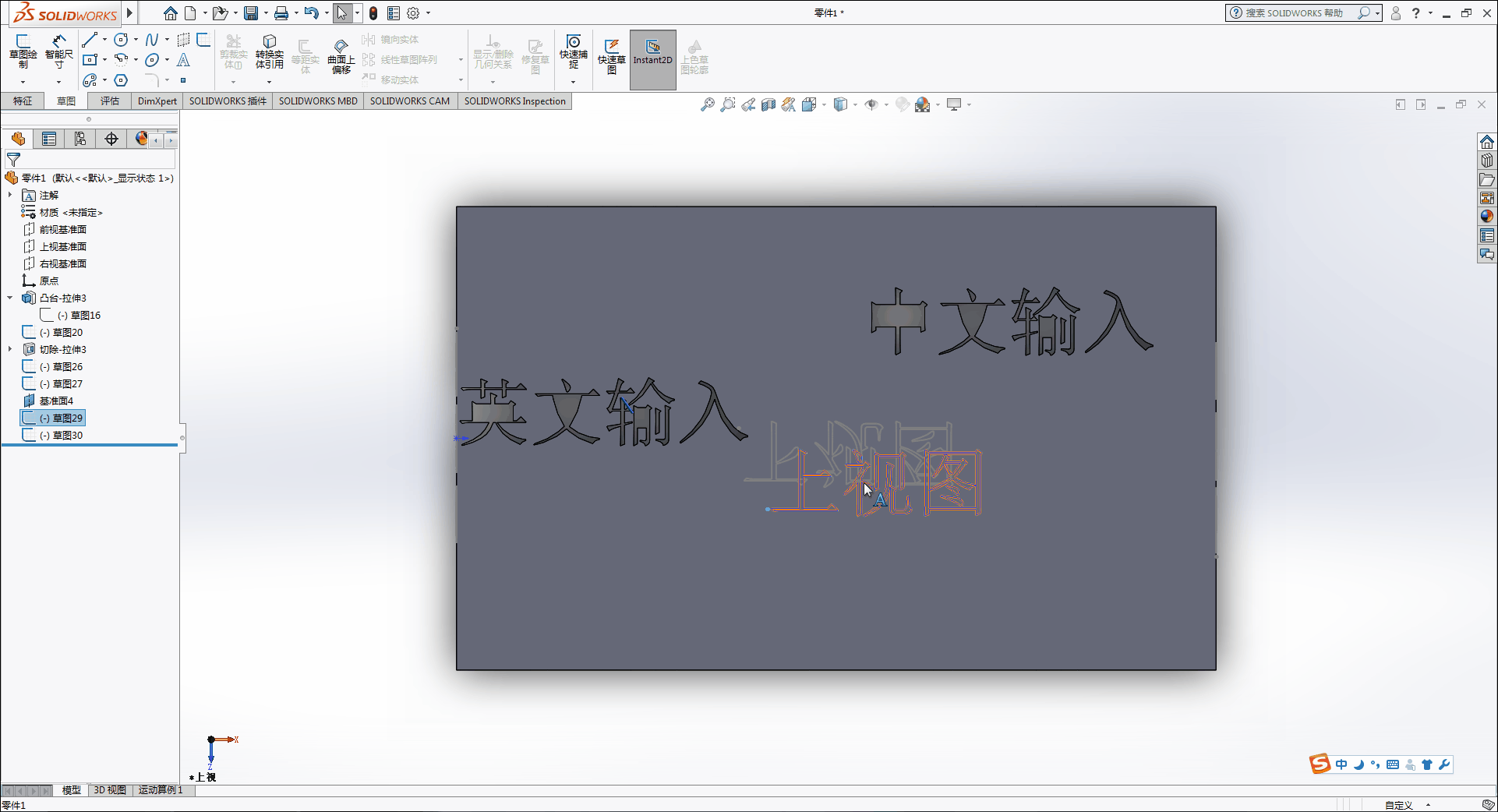The height and width of the screenshot is (812, 1498).
Task: Switch to the SOLIDWORKS 插件 tab
Action: tap(228, 101)
